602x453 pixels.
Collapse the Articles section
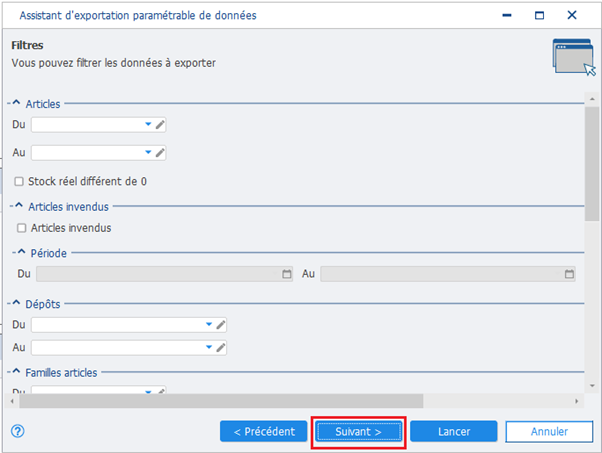point(16,103)
